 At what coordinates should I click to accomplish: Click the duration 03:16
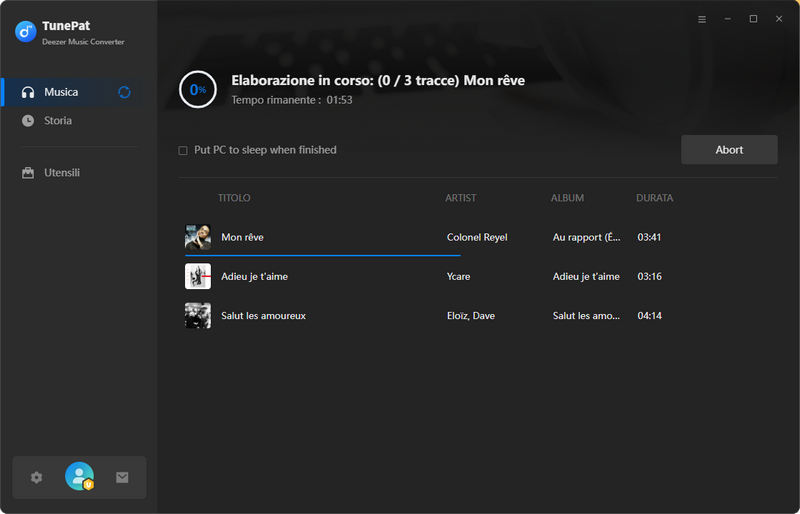(x=649, y=277)
